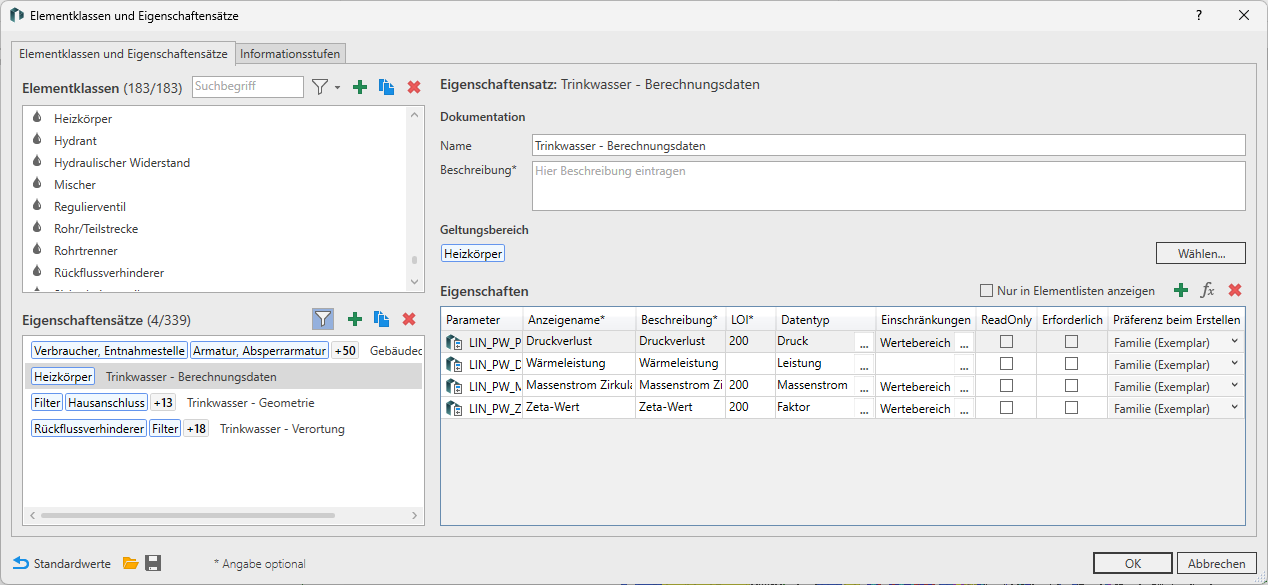Select Rohr/Teilstrecke element class
The image size is (1268, 585).
click(x=96, y=228)
